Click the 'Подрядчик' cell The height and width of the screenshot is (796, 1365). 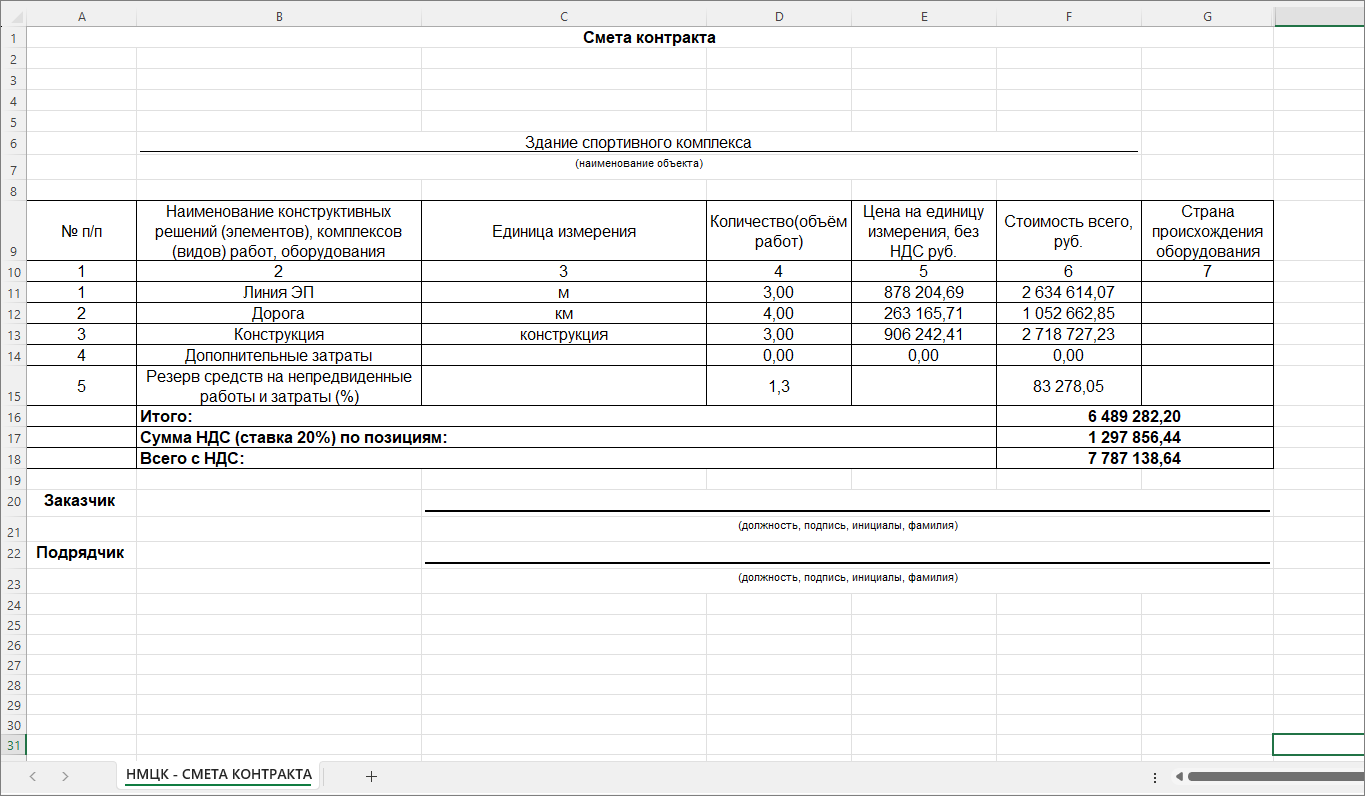click(x=80, y=553)
